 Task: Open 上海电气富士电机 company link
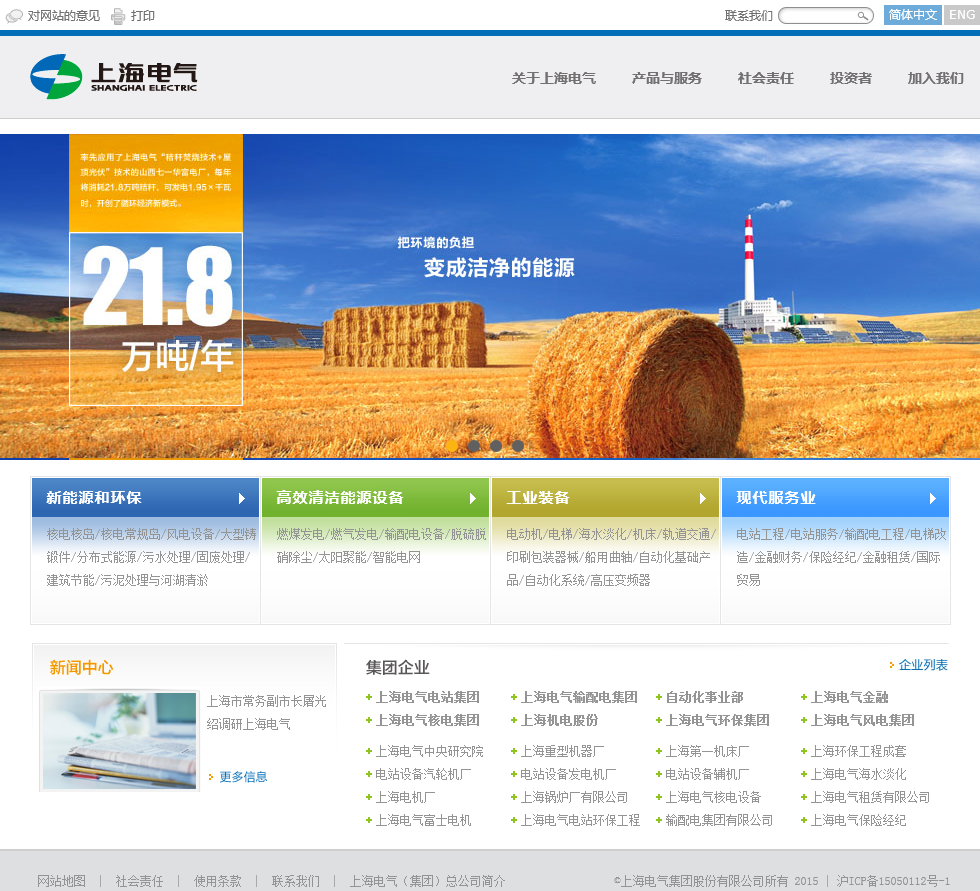pyautogui.click(x=423, y=820)
